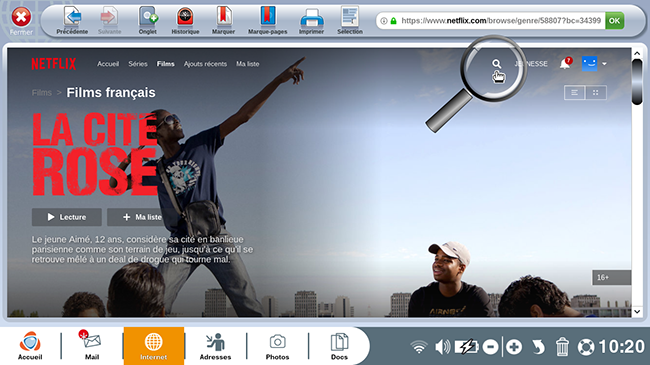This screenshot has height=365, width=650.
Task: Switch to grid view layout
Action: coord(596,92)
